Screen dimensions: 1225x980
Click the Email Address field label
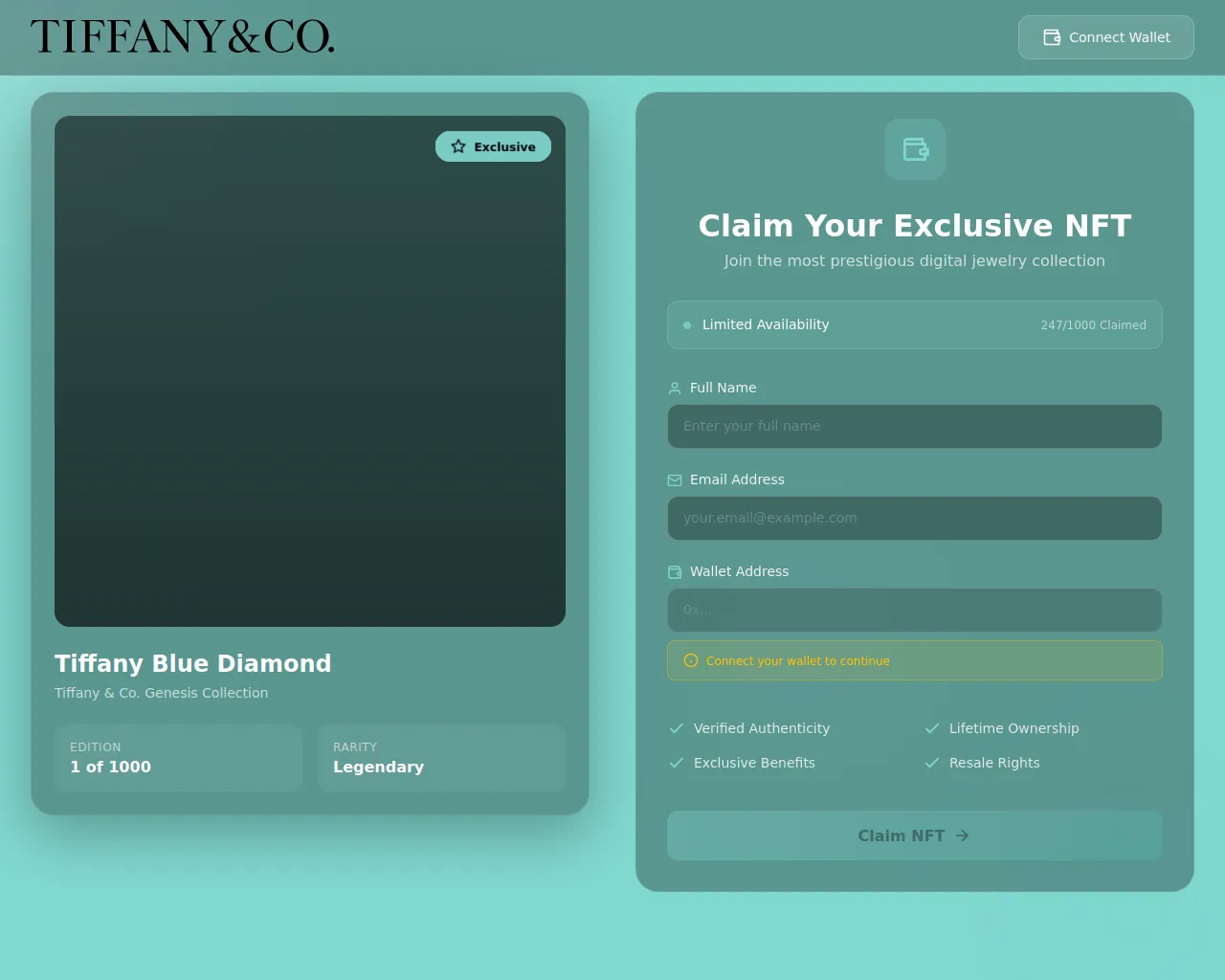737,479
